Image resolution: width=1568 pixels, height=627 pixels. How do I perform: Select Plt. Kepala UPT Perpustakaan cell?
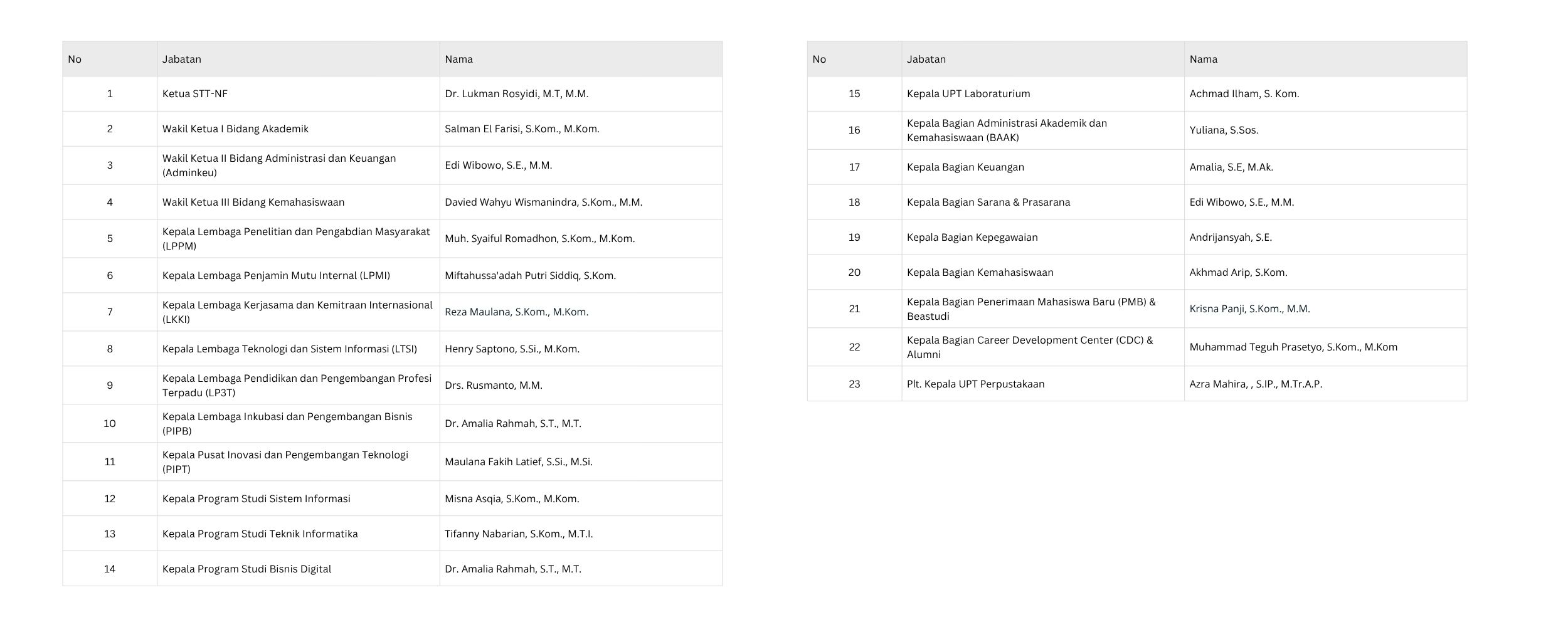tap(975, 384)
